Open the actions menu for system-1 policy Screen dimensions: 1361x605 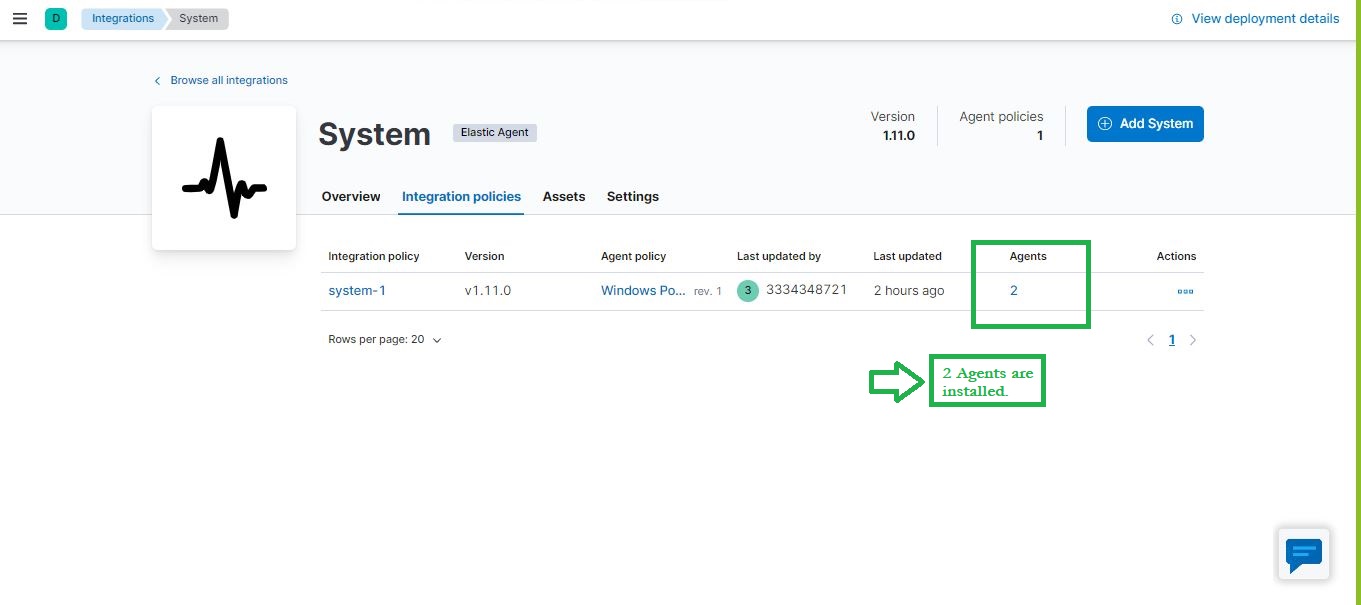tap(1185, 291)
